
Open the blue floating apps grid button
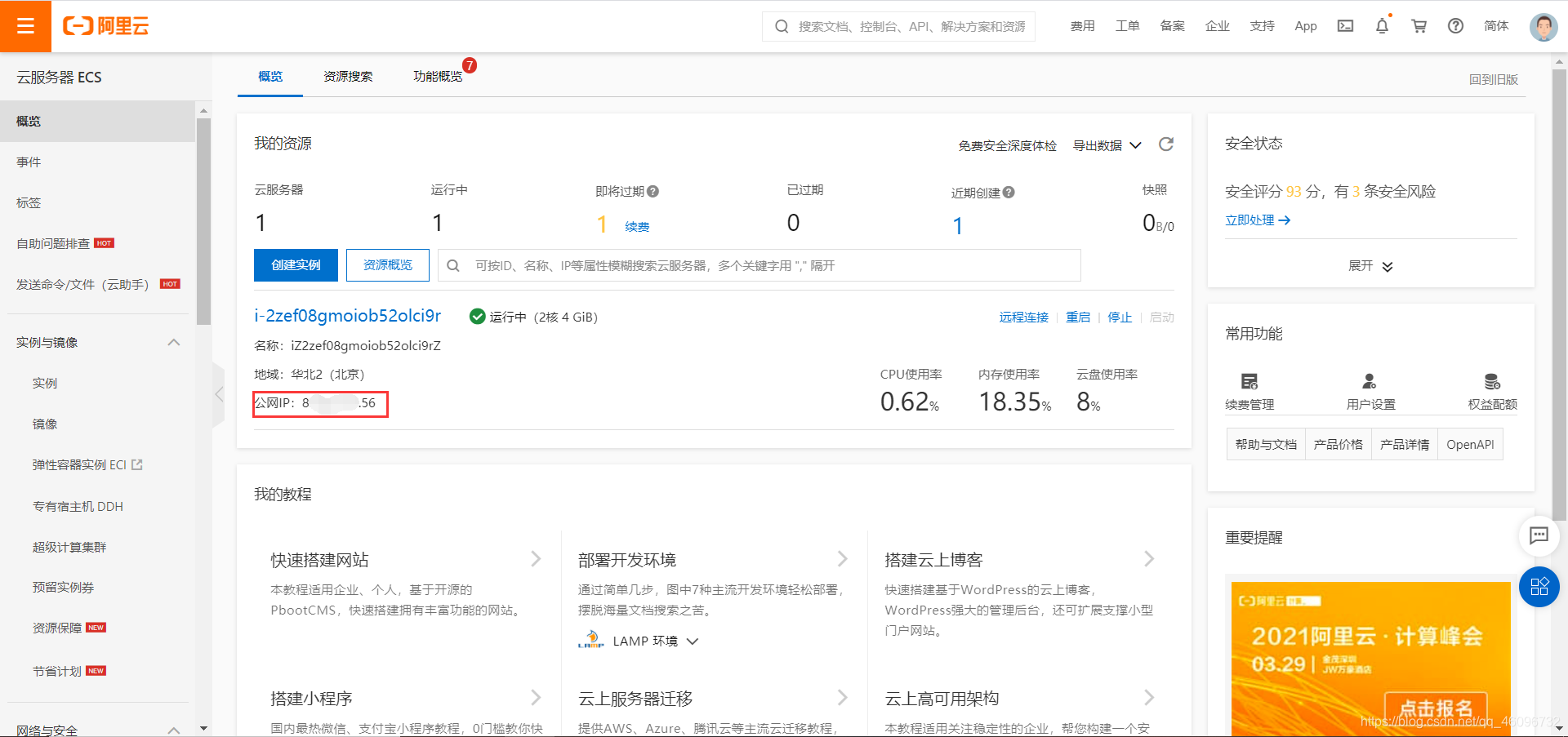point(1539,587)
